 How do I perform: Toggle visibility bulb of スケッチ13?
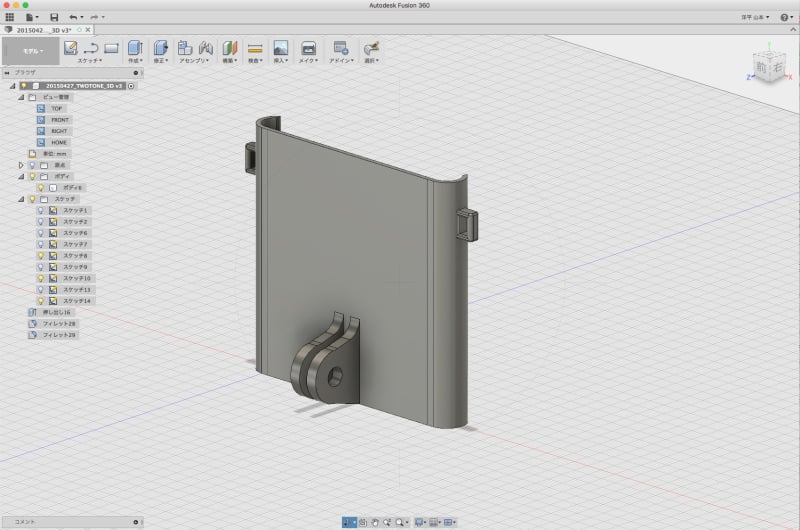click(x=41, y=290)
